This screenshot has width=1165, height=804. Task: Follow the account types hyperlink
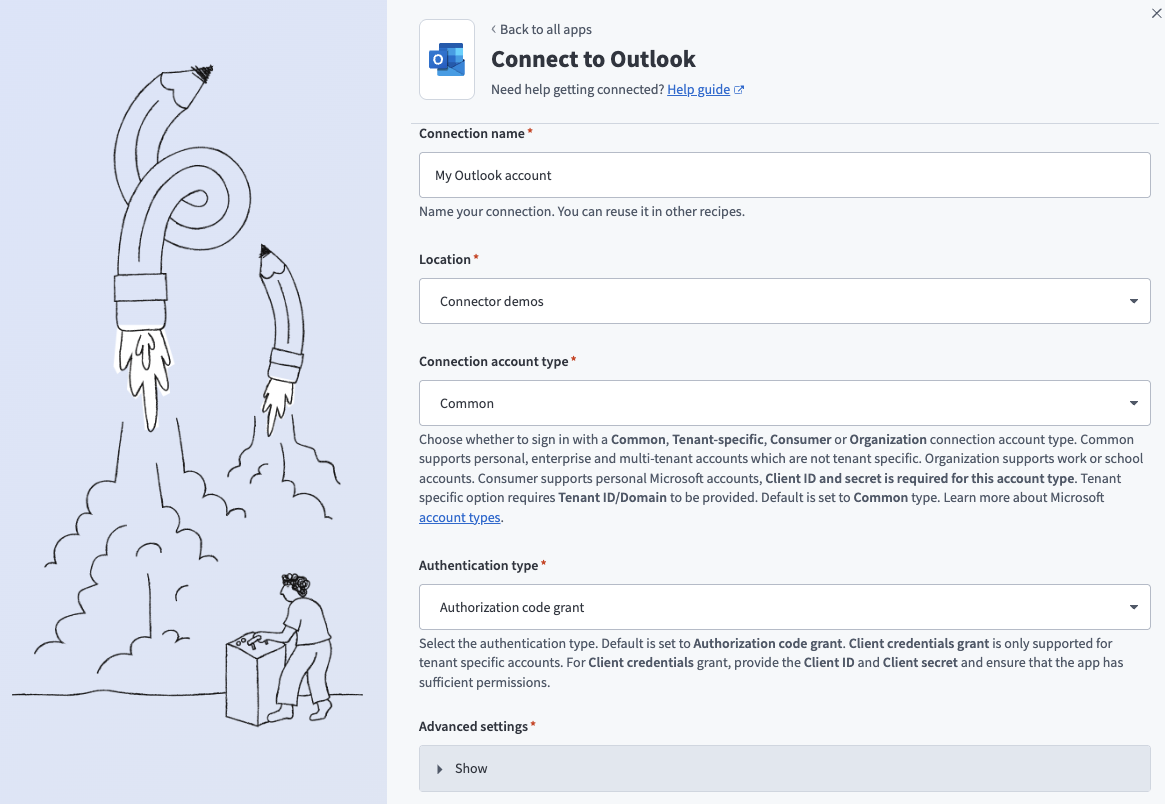pos(459,517)
